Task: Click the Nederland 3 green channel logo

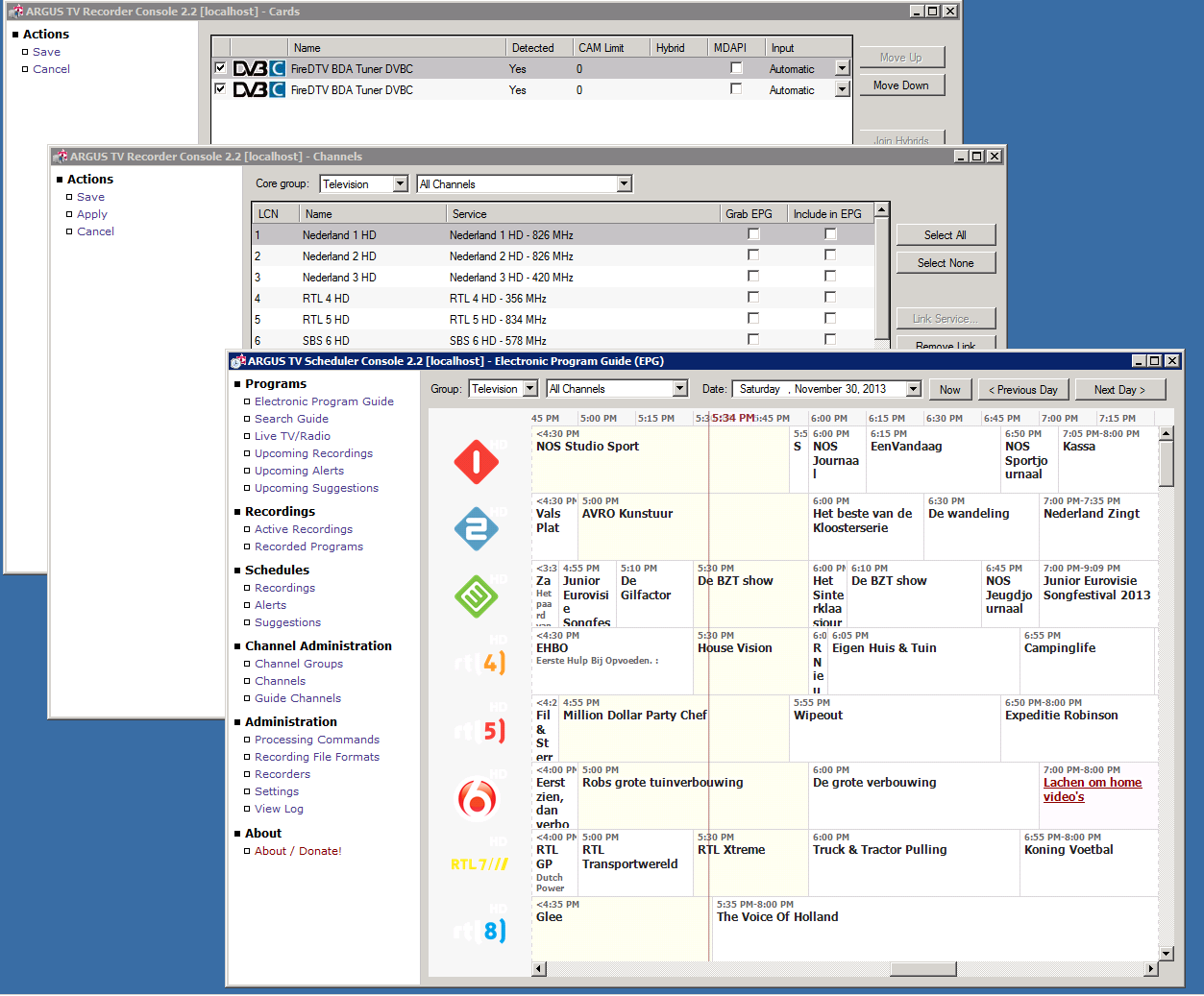Action: click(x=477, y=596)
